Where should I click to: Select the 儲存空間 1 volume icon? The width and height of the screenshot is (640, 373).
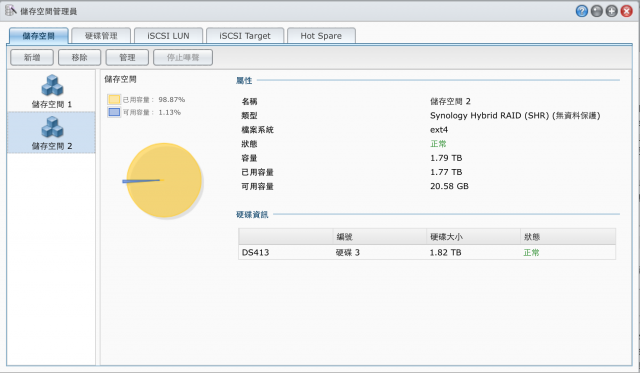tap(52, 85)
